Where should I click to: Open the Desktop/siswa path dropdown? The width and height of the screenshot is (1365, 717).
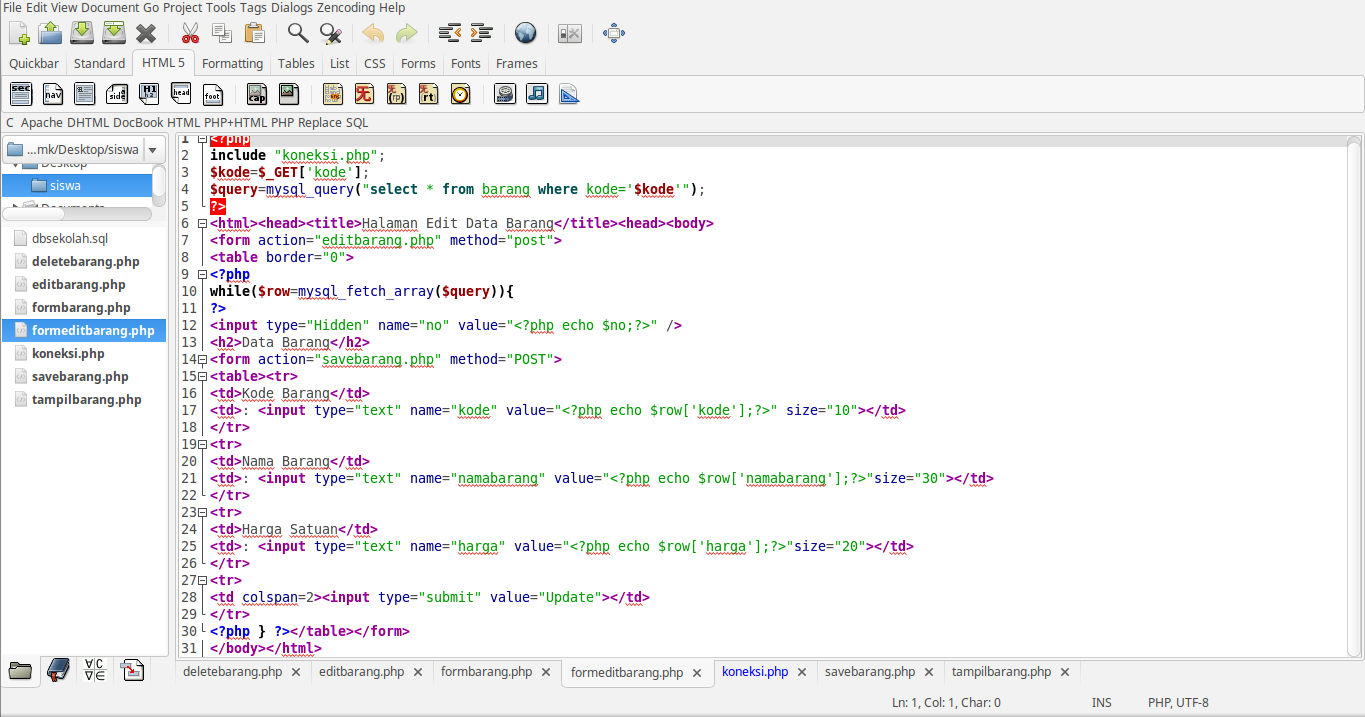pos(152,150)
